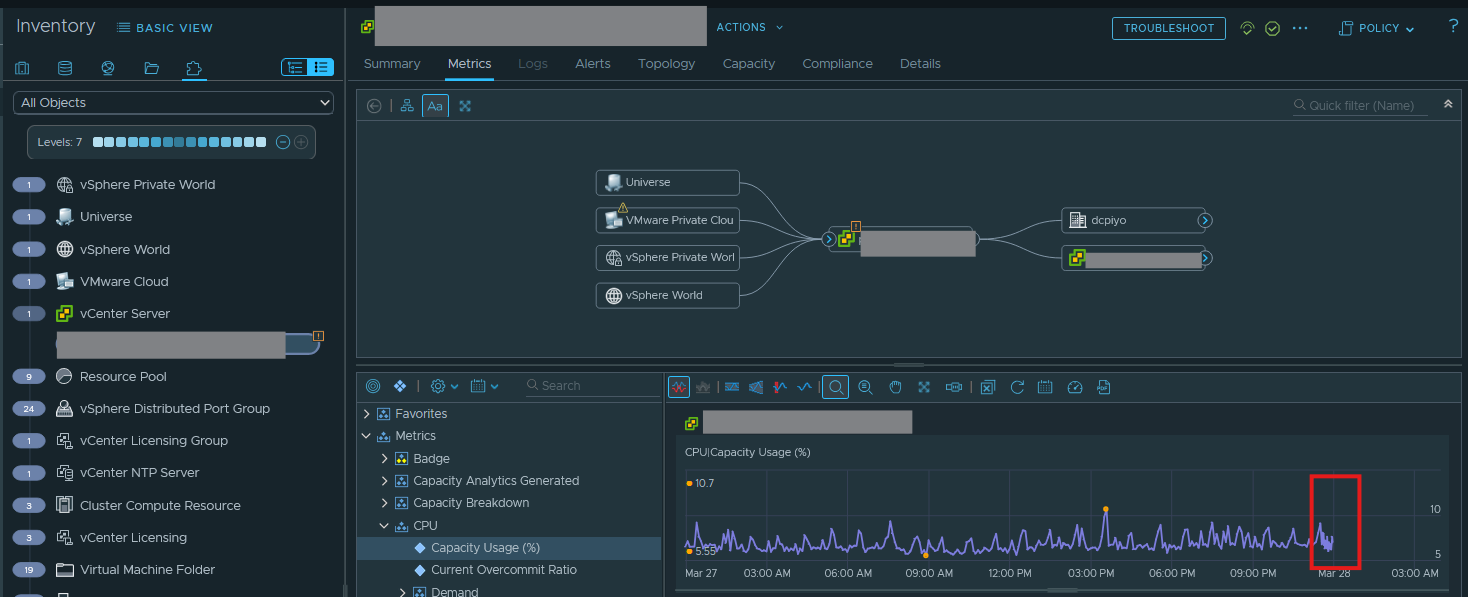This screenshot has height=597, width=1468.
Task: Click the fit-to-view icon in topology toolbar
Action: point(465,105)
